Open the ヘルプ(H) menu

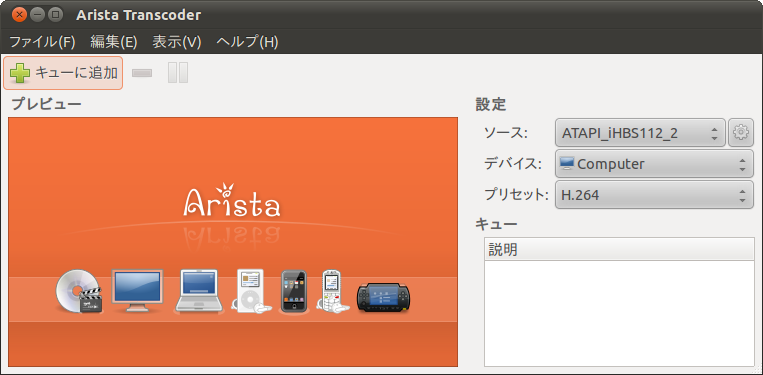[x=247, y=42]
